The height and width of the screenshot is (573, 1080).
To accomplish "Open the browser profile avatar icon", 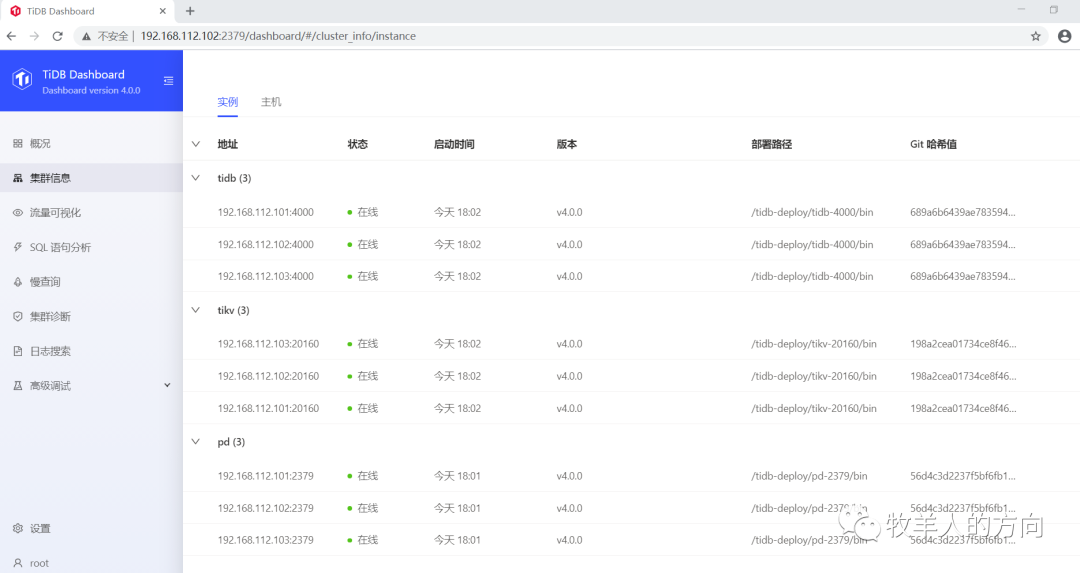I will 1064,36.
